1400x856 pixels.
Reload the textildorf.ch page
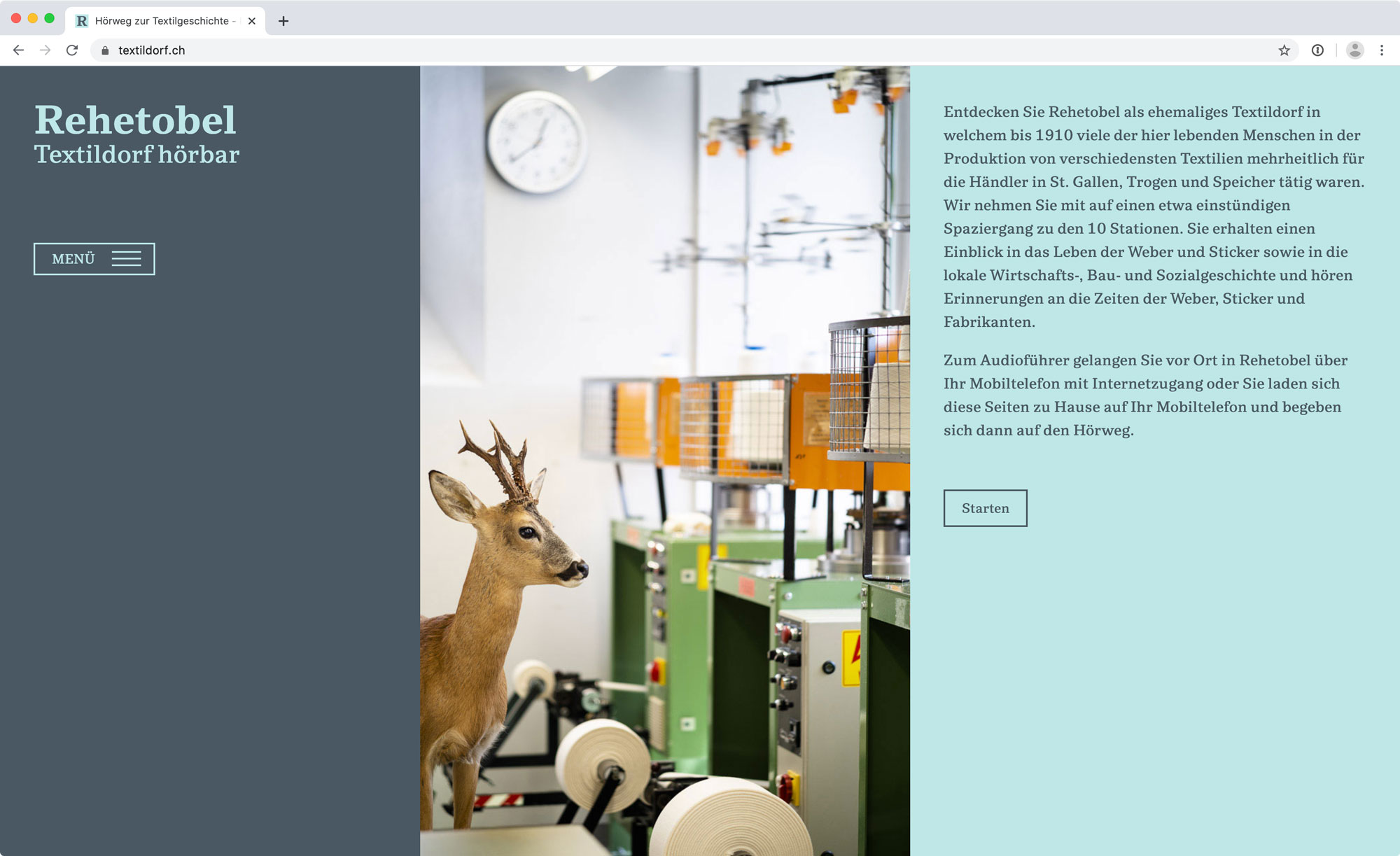[72, 50]
